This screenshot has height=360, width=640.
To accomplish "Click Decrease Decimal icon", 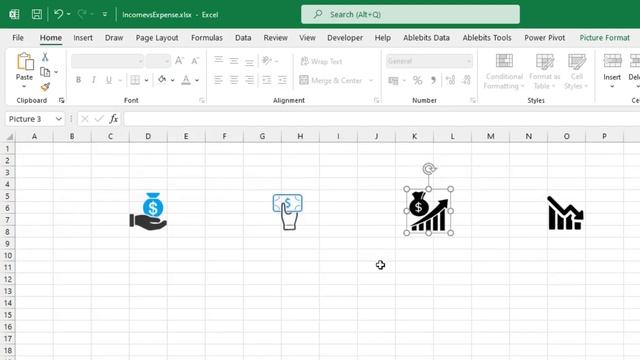I will [466, 80].
